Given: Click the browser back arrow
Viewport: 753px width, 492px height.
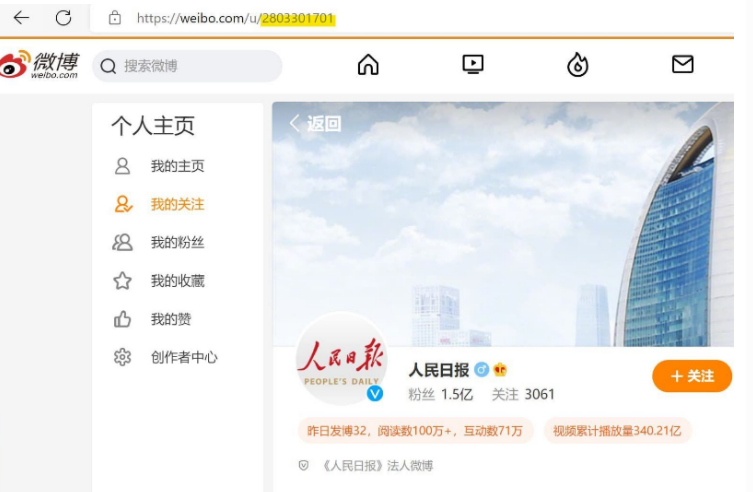Looking at the screenshot, I should point(21,18).
